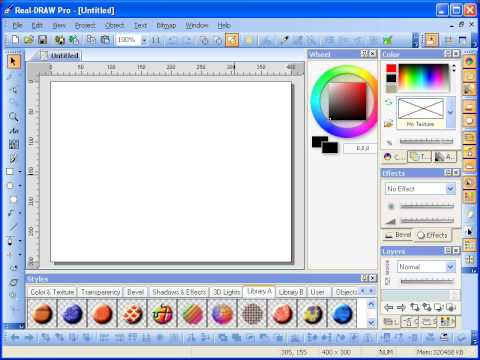Close the Wheel panel
The image size is (480, 360).
click(373, 54)
